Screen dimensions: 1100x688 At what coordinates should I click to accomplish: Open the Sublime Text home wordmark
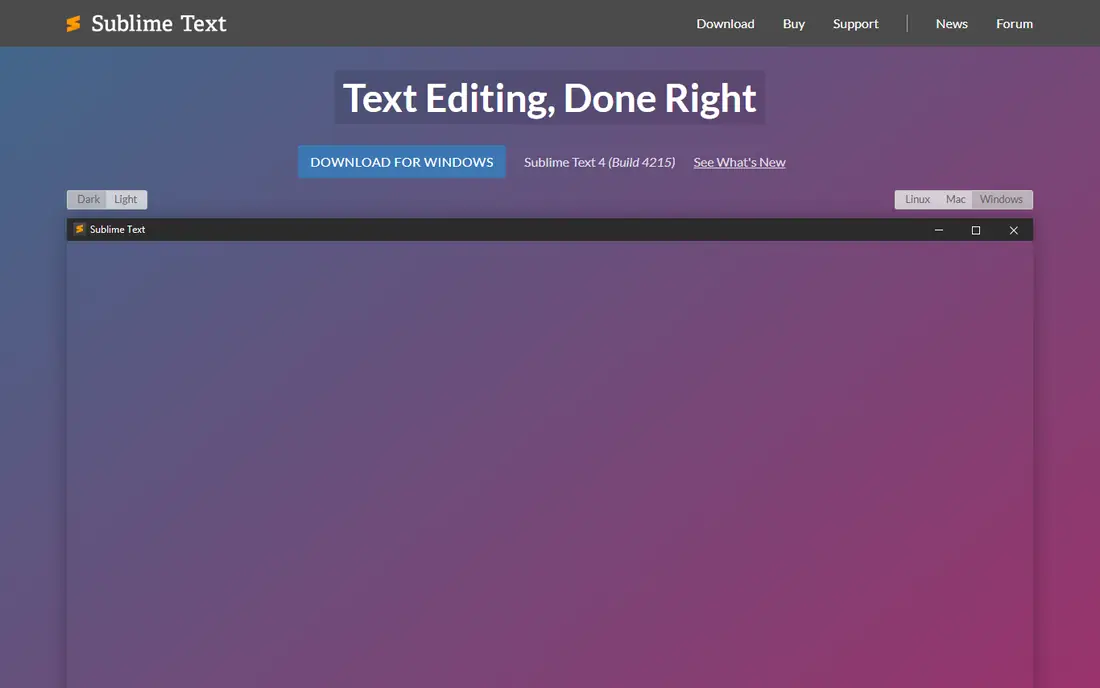coord(159,24)
